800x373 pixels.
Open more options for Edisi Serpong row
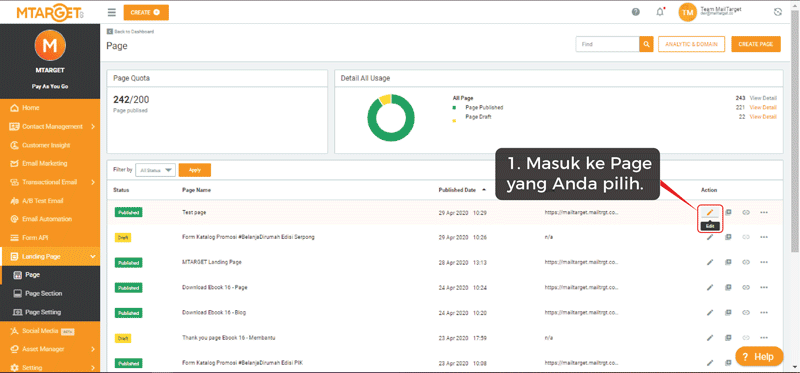[764, 237]
